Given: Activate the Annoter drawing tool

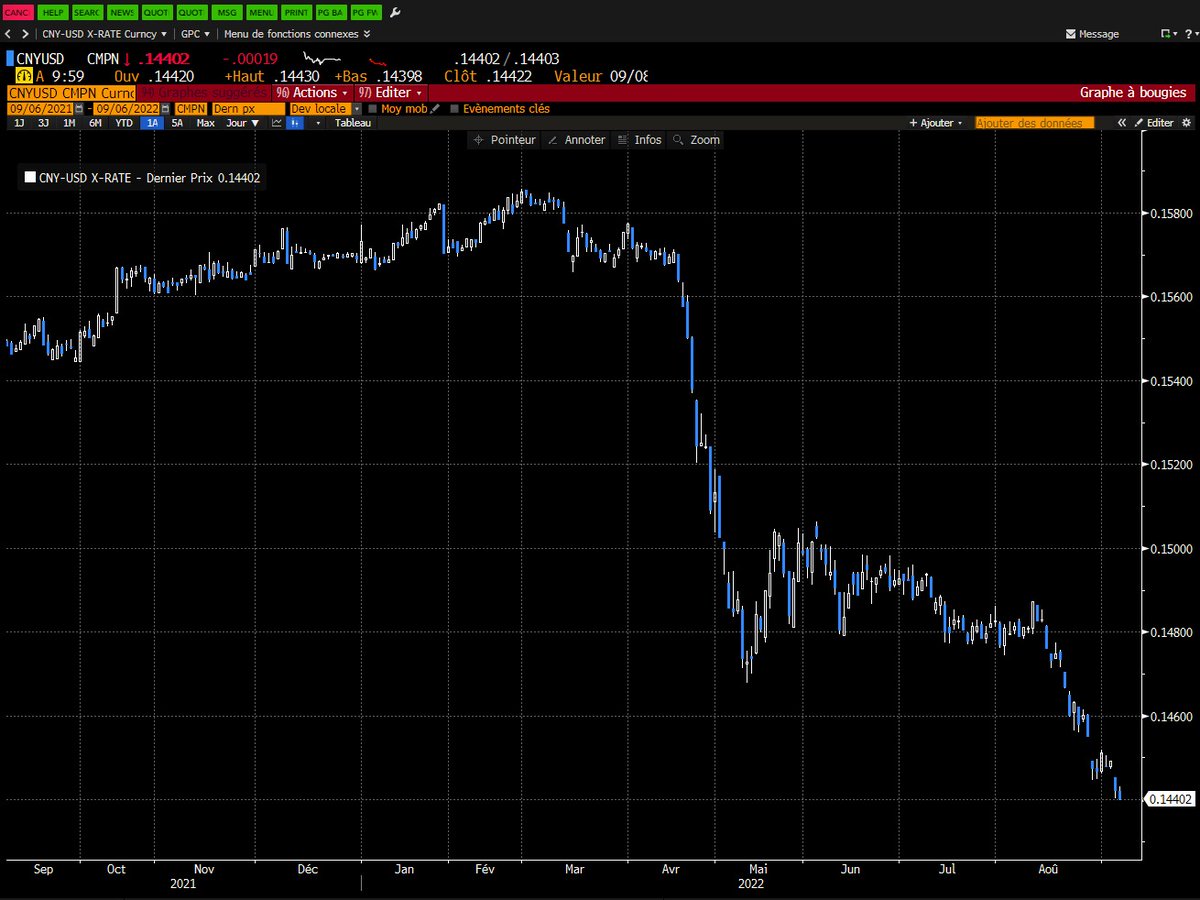Looking at the screenshot, I should [577, 140].
